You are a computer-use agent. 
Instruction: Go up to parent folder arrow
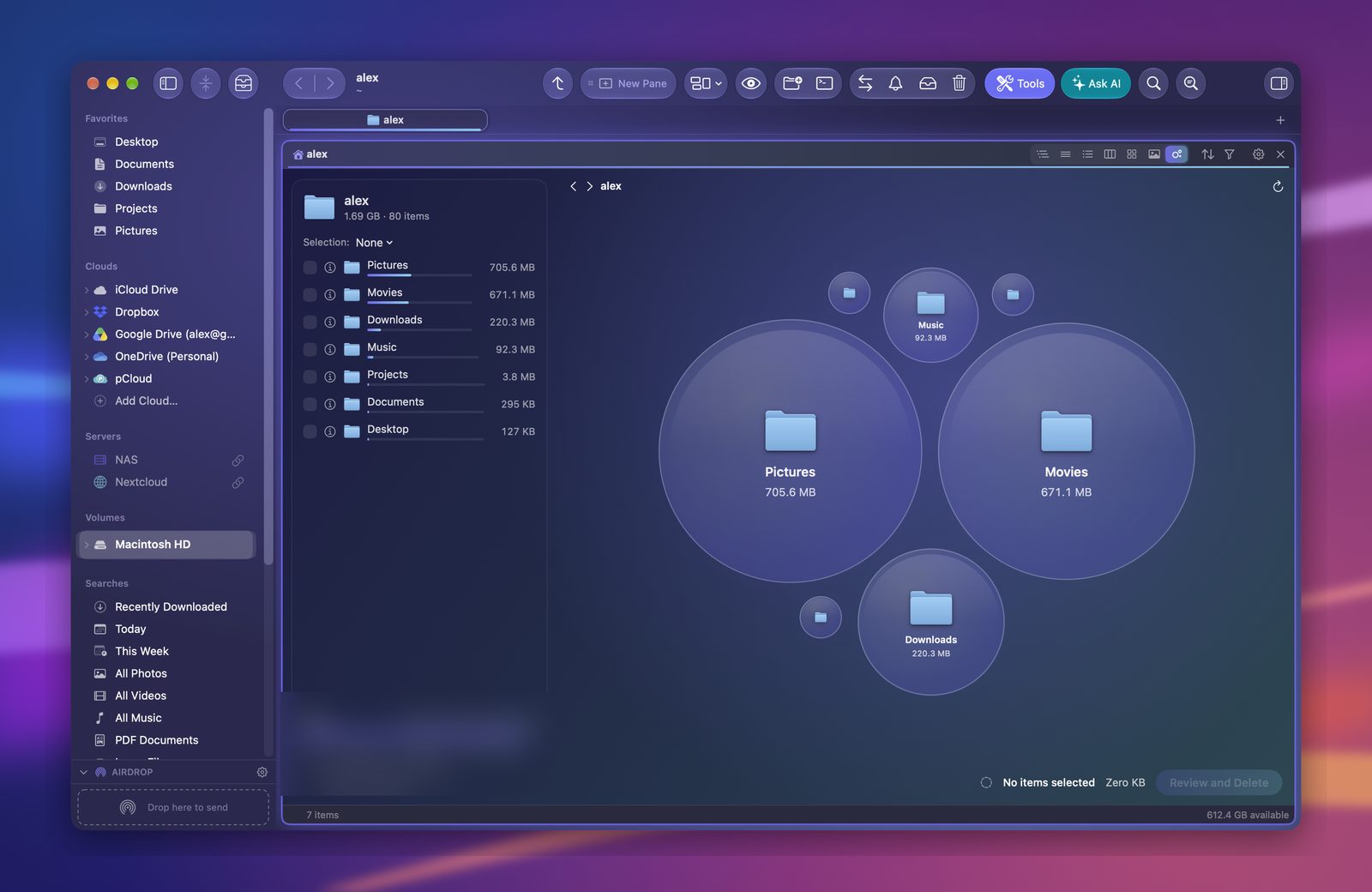(x=557, y=83)
